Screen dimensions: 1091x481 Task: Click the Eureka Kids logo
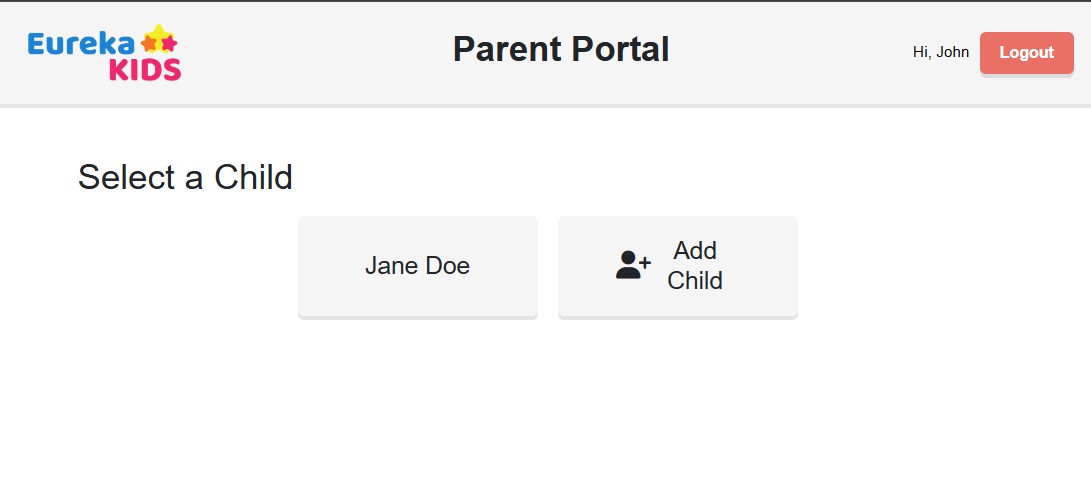[x=104, y=53]
